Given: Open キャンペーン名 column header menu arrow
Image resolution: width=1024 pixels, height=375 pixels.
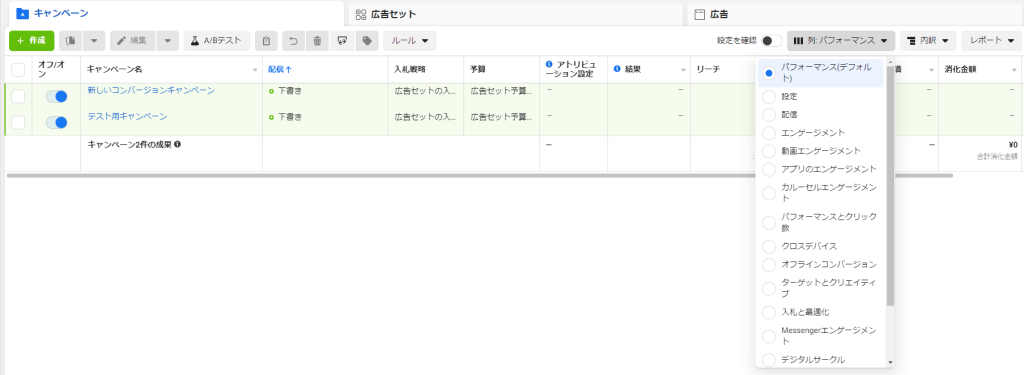Looking at the screenshot, I should (255, 69).
